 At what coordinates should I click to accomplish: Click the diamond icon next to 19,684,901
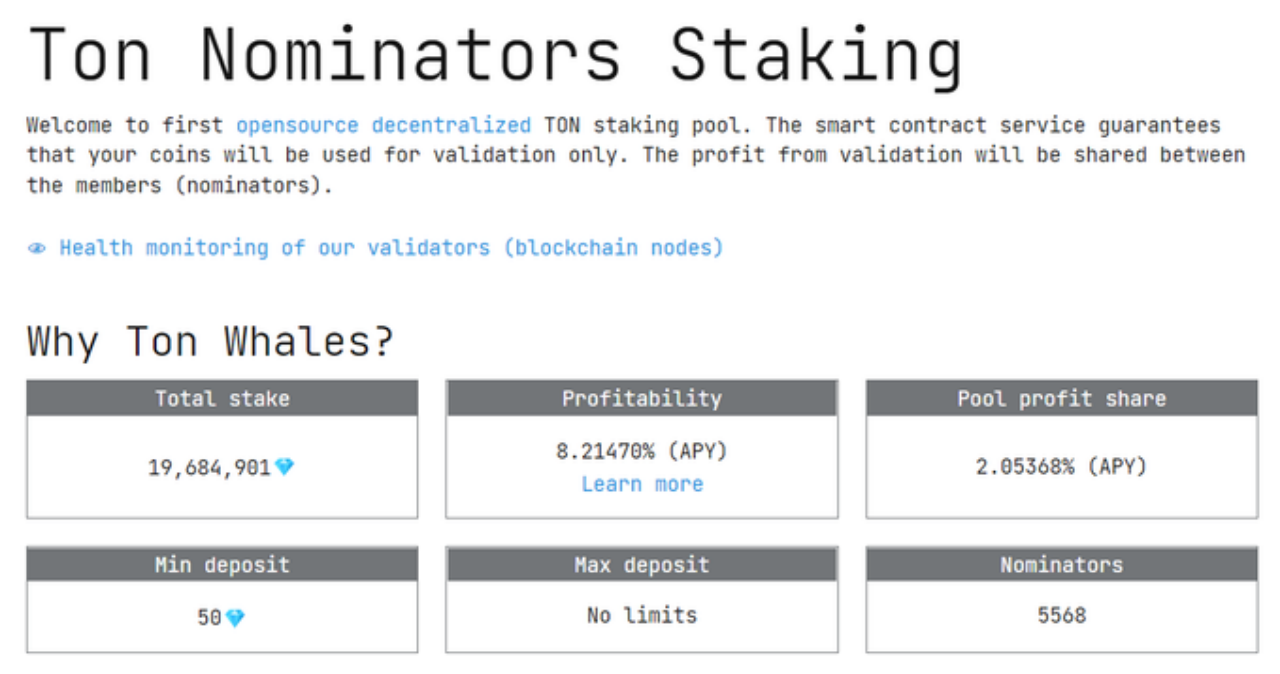click(285, 467)
